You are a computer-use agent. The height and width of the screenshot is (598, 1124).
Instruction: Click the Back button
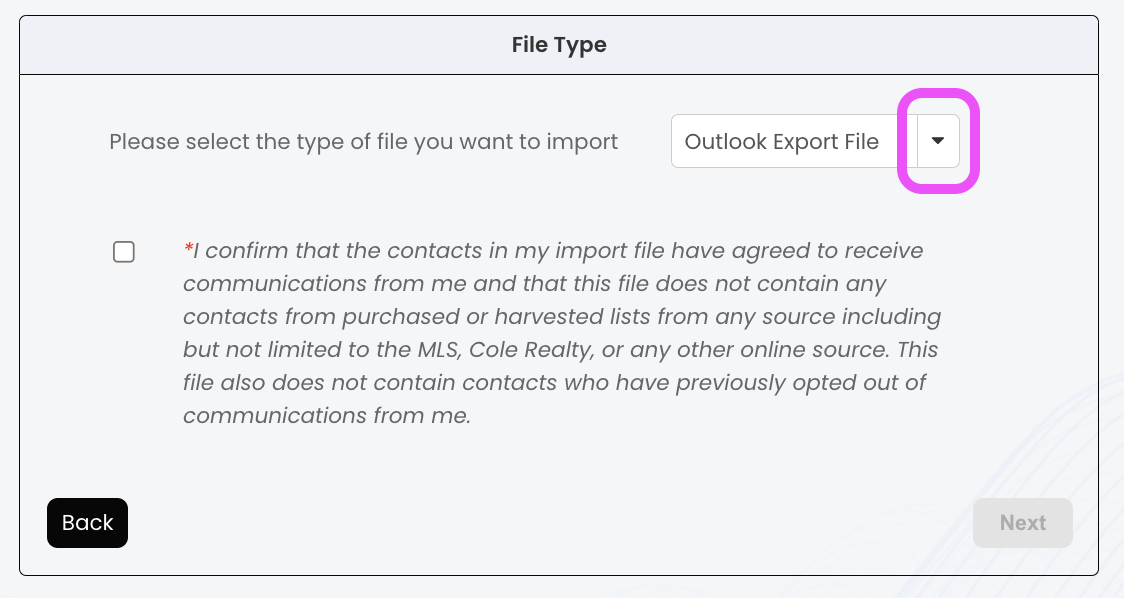pyautogui.click(x=87, y=523)
